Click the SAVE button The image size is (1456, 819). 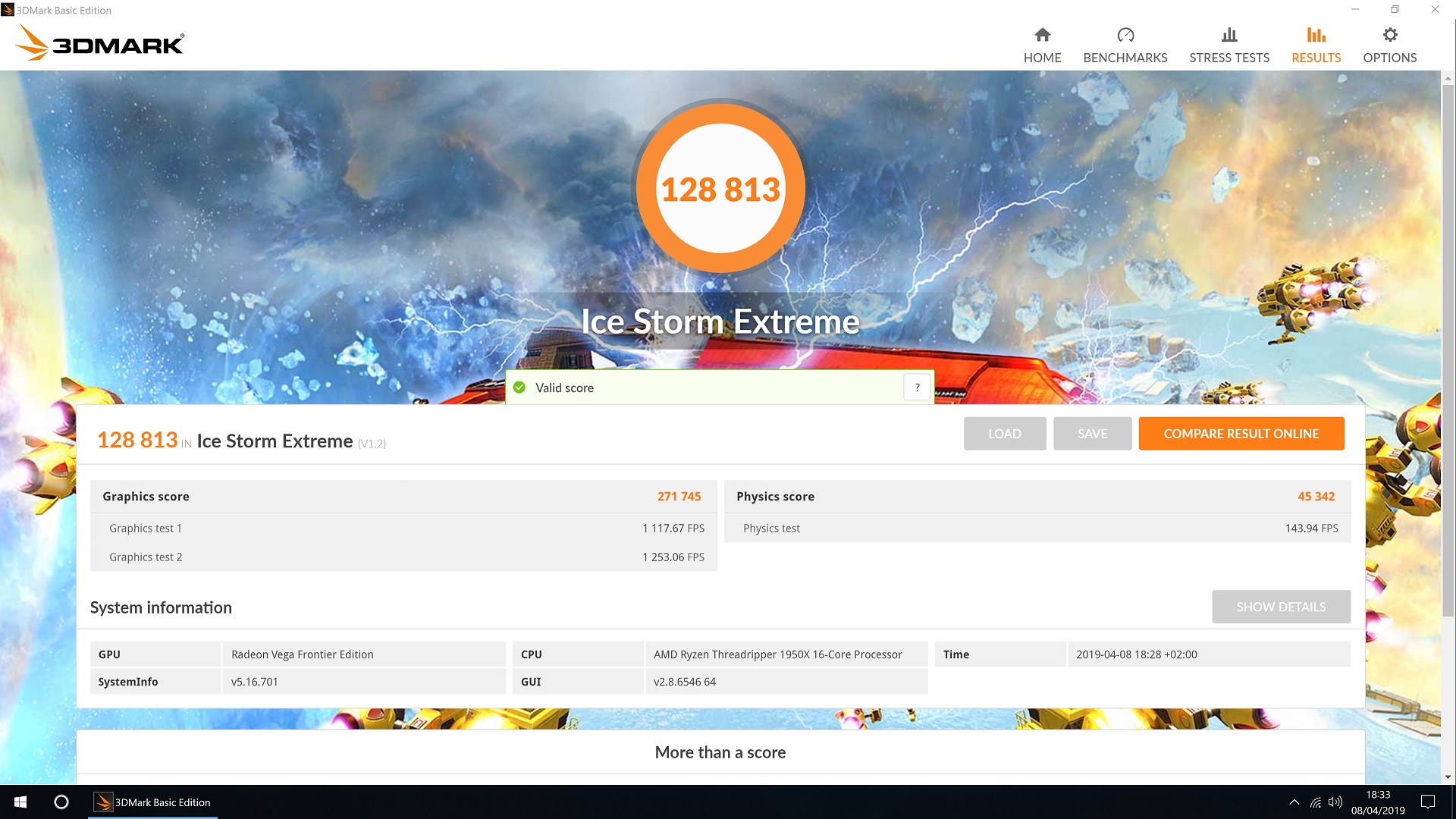1092,433
